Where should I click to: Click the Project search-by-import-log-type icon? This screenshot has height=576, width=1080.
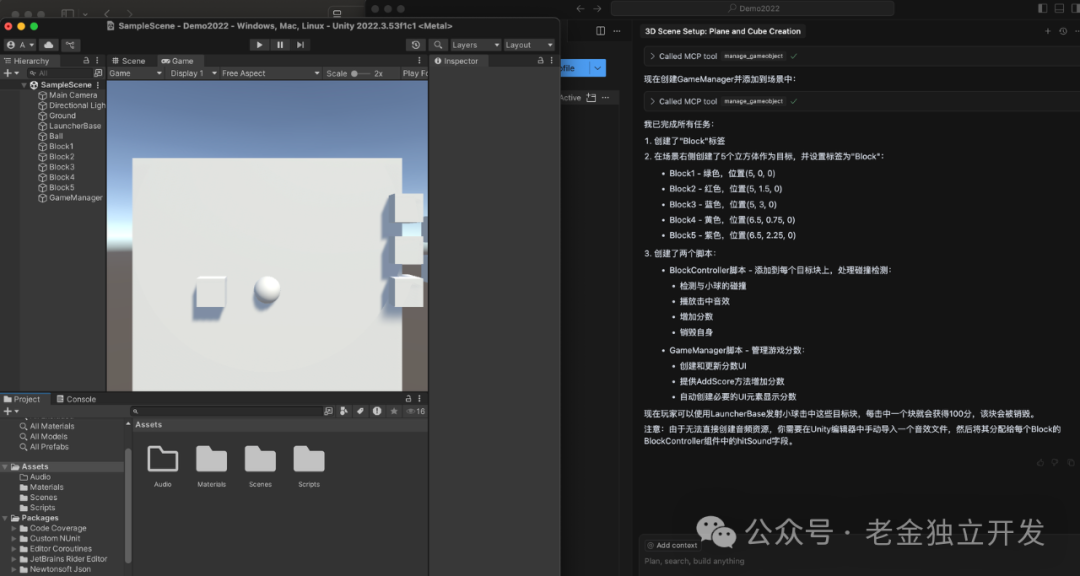tap(377, 411)
